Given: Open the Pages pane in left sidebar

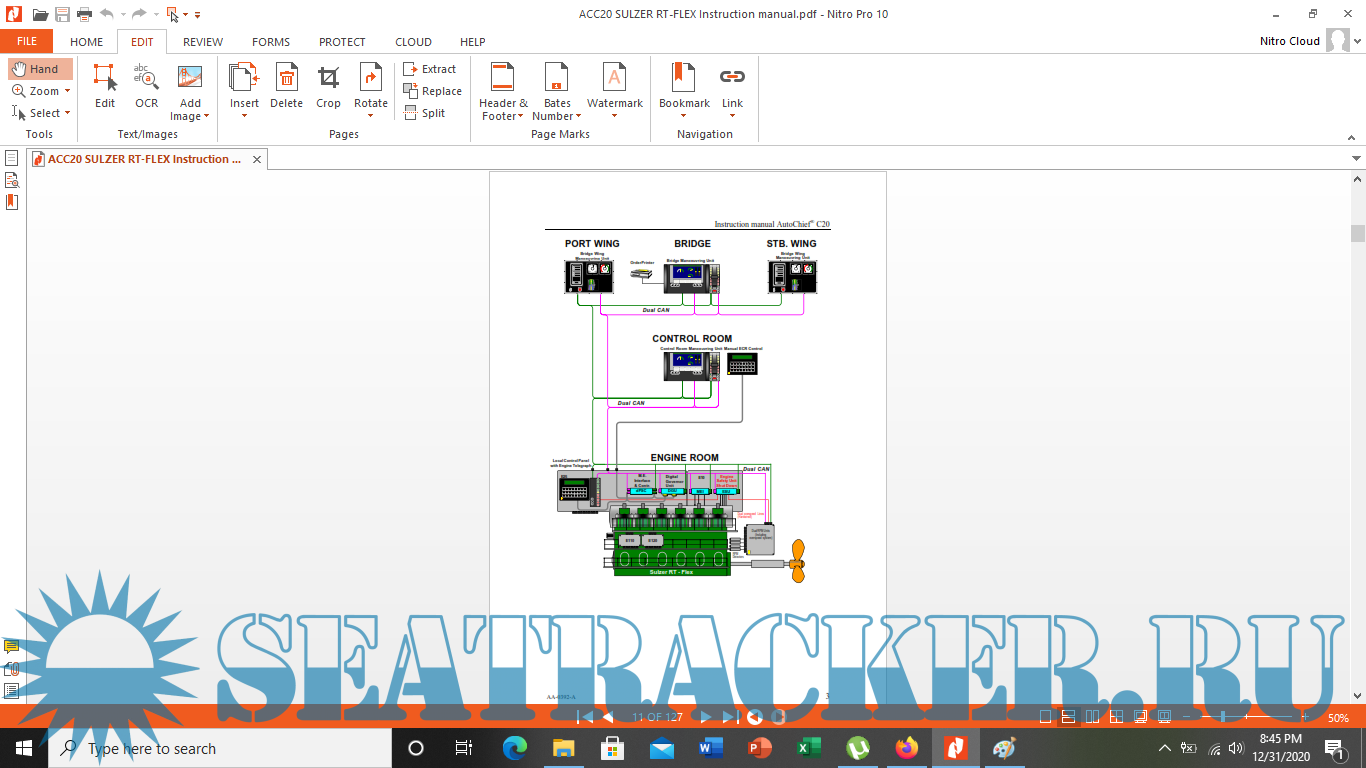Looking at the screenshot, I should coord(12,158).
